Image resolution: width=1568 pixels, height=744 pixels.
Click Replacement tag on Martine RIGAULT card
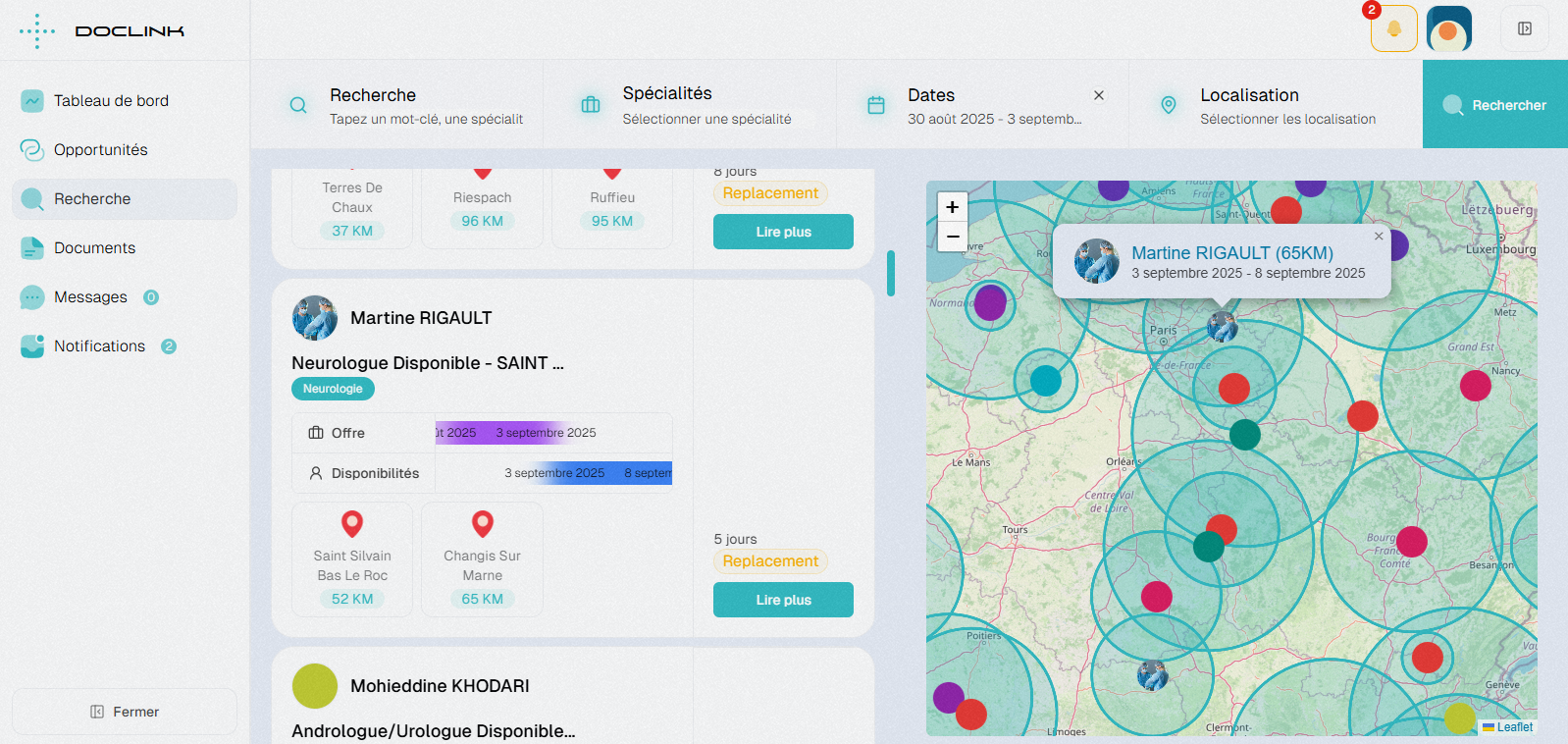(770, 561)
